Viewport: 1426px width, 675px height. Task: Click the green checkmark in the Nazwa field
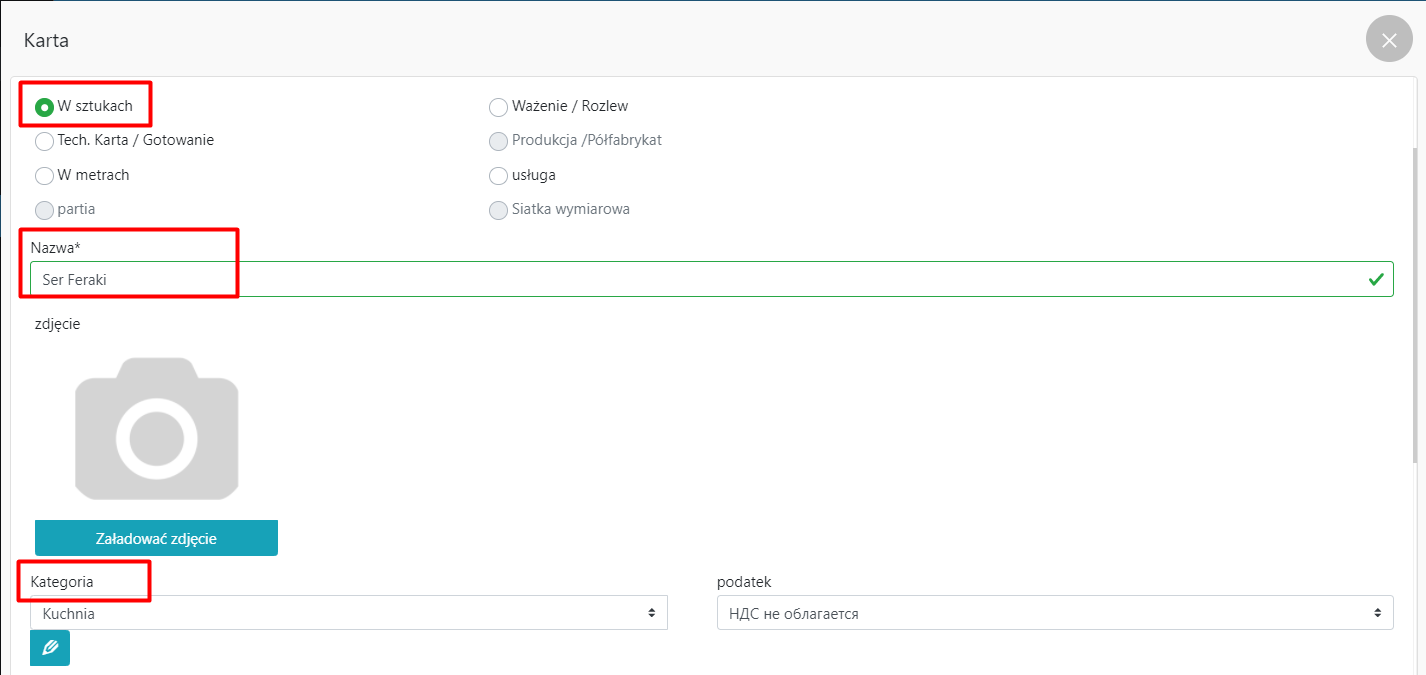pos(1376,279)
